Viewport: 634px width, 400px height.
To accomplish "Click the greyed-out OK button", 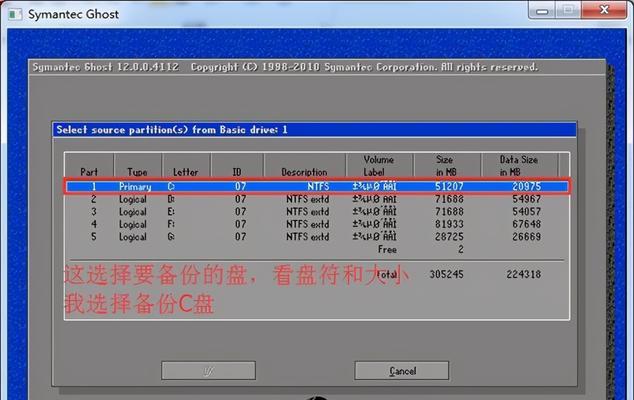I will coord(209,370).
